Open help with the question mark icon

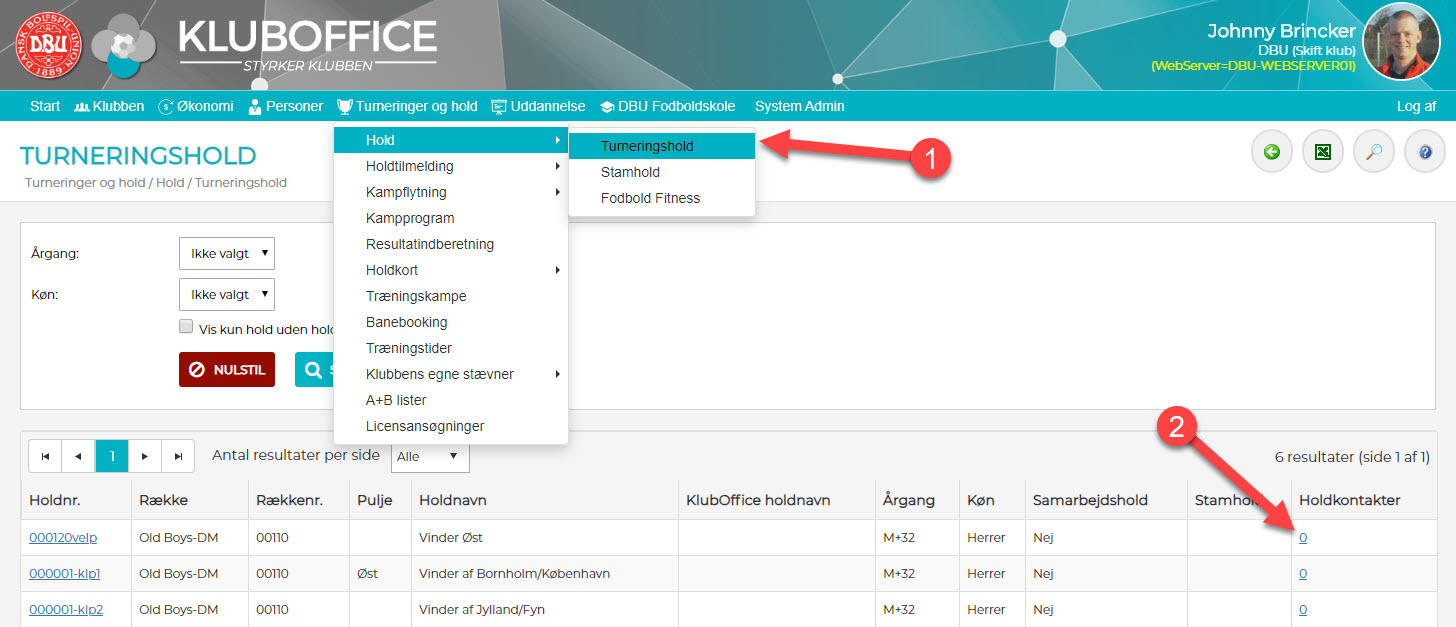tap(1425, 152)
